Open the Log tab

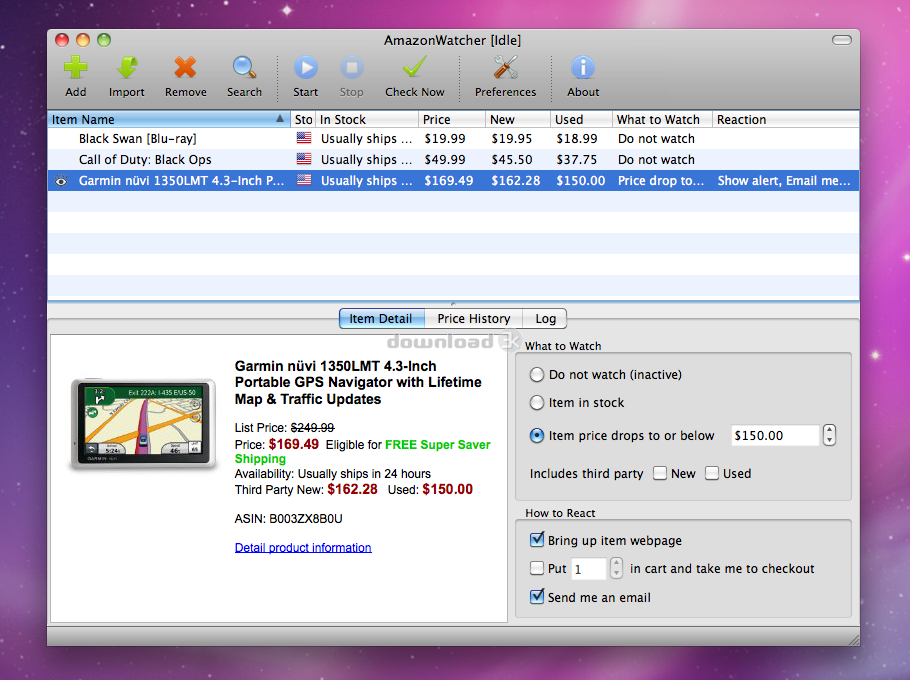545,319
